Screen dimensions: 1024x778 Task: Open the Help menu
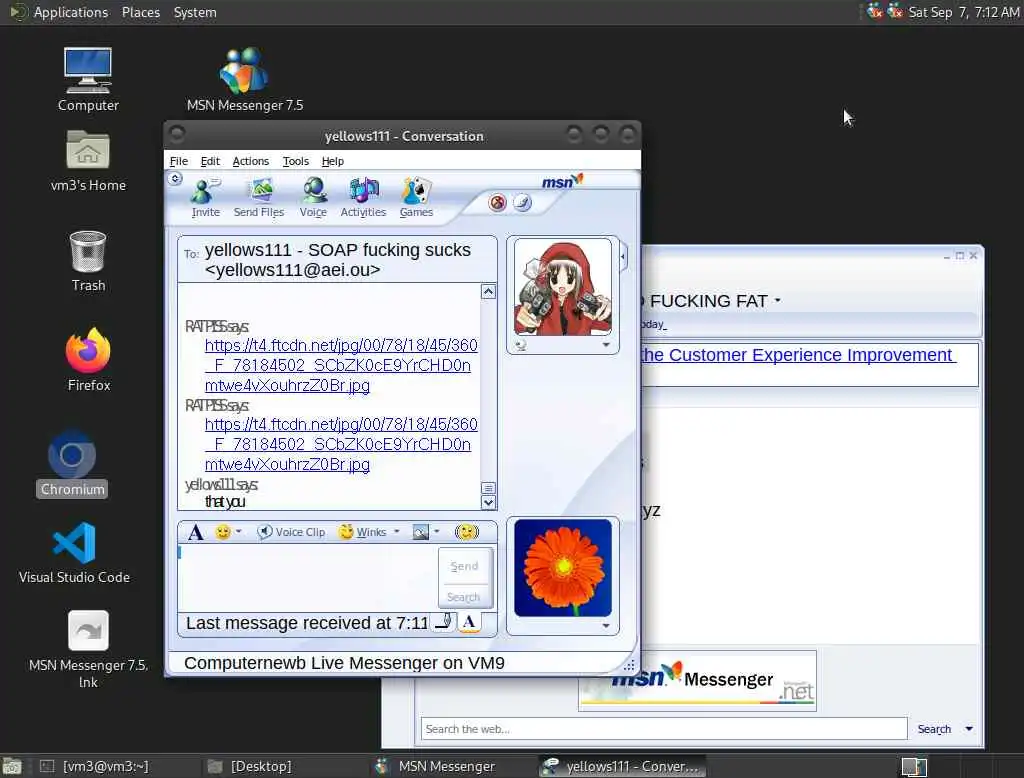[332, 161]
